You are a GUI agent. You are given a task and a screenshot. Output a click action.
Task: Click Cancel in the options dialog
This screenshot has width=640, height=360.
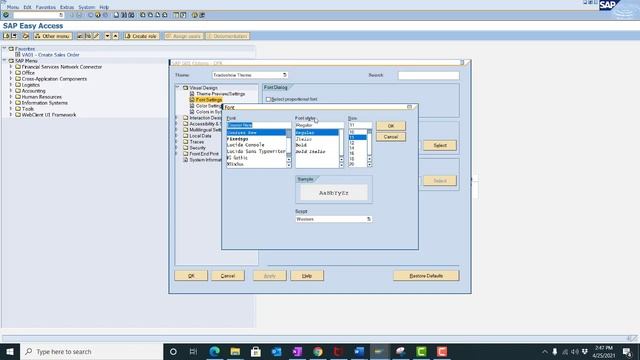click(x=228, y=276)
